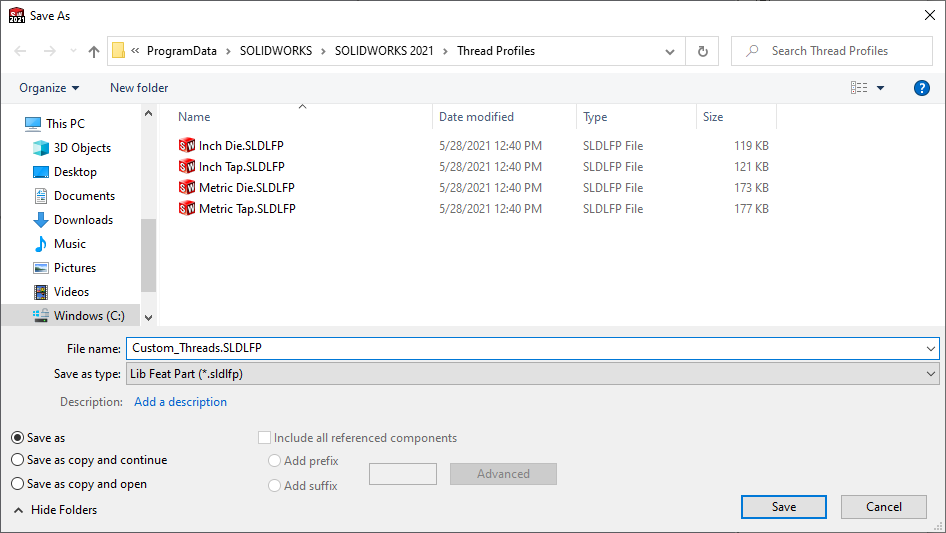Go back with the left arrow

tap(20, 51)
